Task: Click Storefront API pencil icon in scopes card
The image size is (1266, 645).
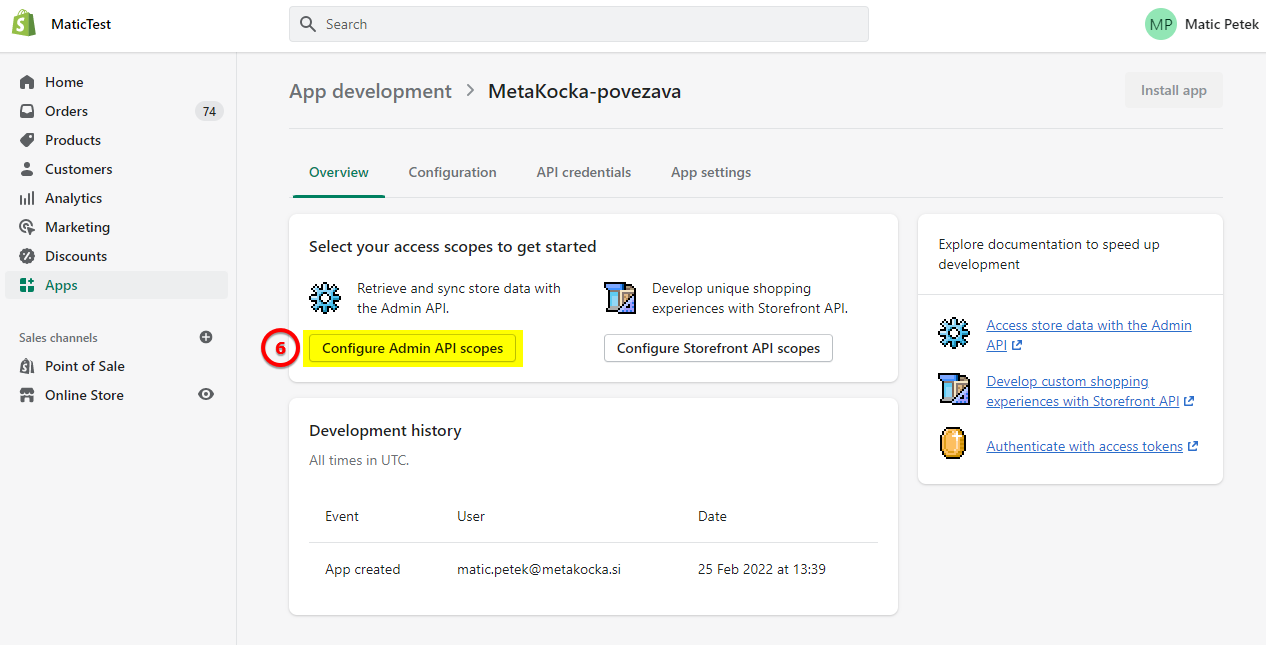Action: (x=620, y=298)
